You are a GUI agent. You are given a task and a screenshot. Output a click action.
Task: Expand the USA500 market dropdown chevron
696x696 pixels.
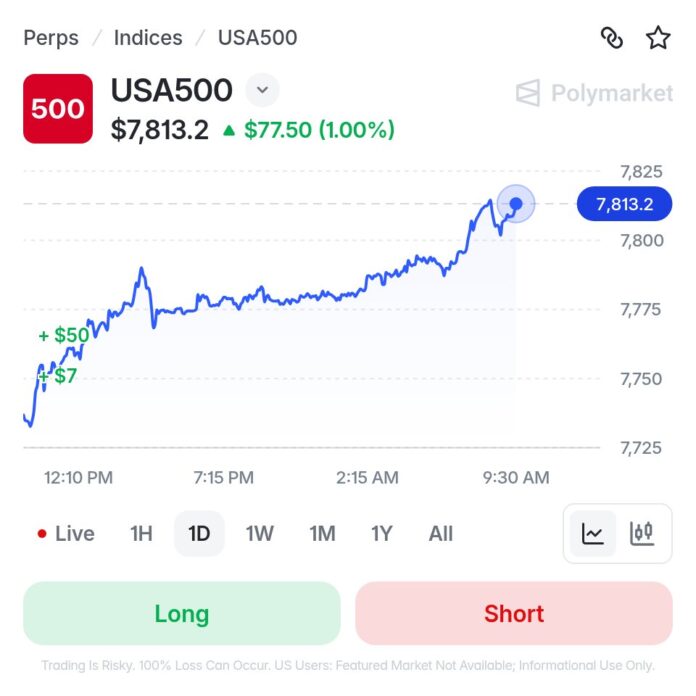(x=262, y=90)
